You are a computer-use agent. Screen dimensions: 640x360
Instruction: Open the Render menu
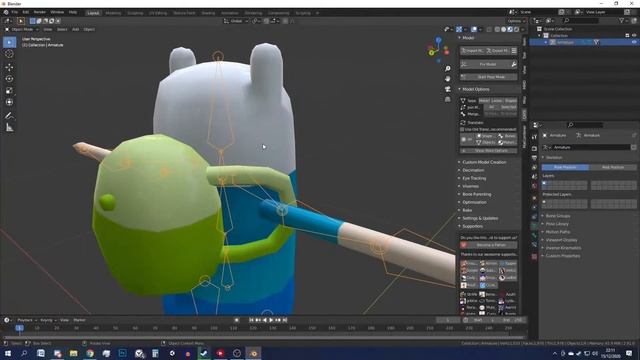click(40, 13)
